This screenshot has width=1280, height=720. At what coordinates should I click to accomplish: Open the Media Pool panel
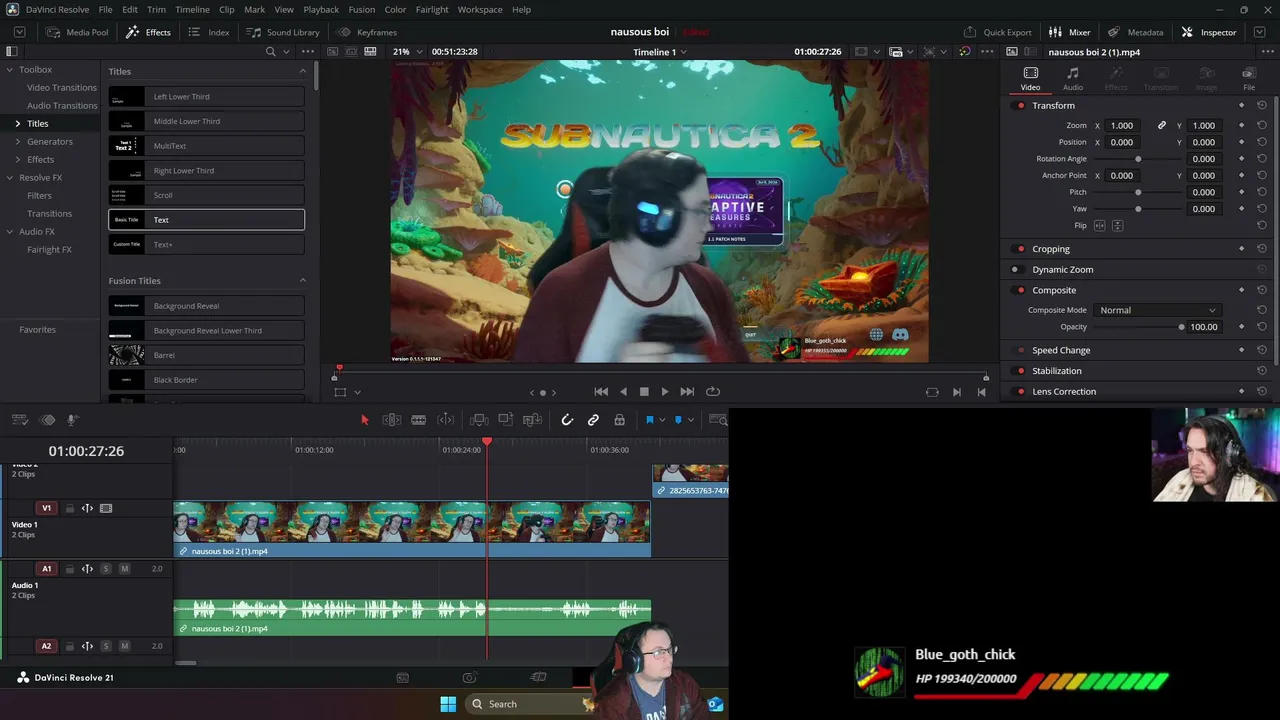pyautogui.click(x=77, y=32)
